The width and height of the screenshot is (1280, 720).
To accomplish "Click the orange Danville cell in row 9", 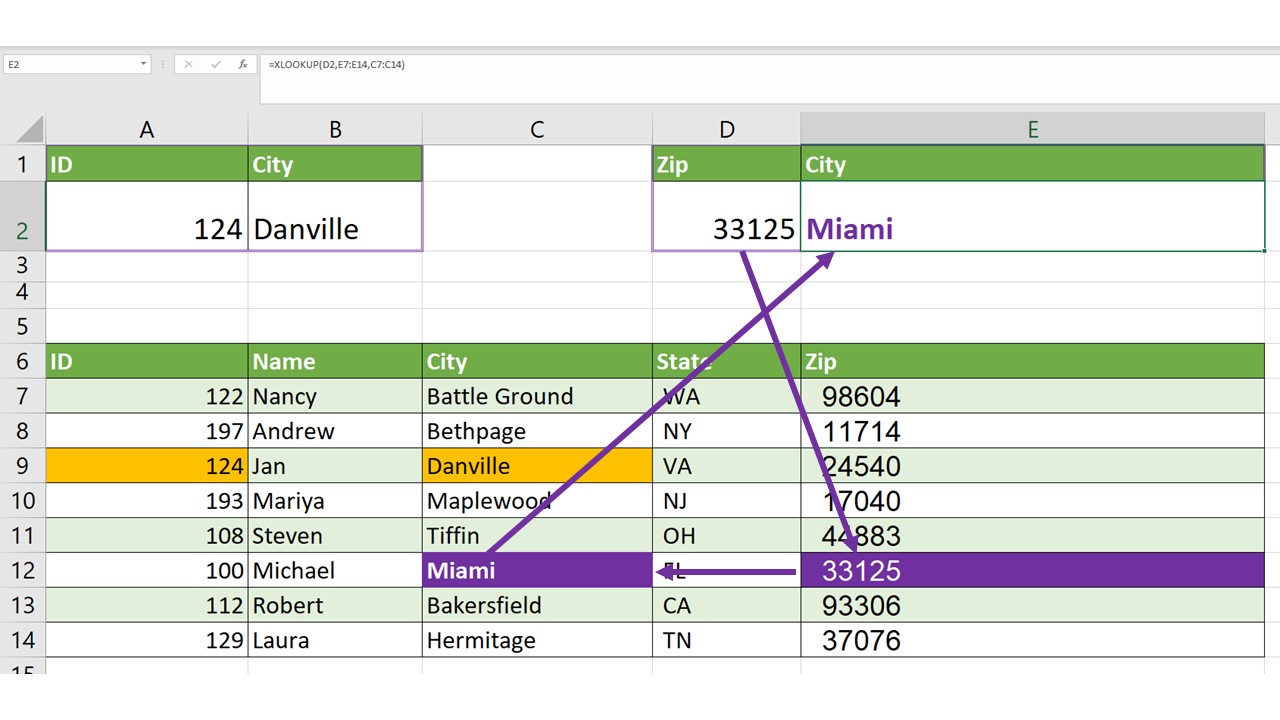I will (x=537, y=466).
